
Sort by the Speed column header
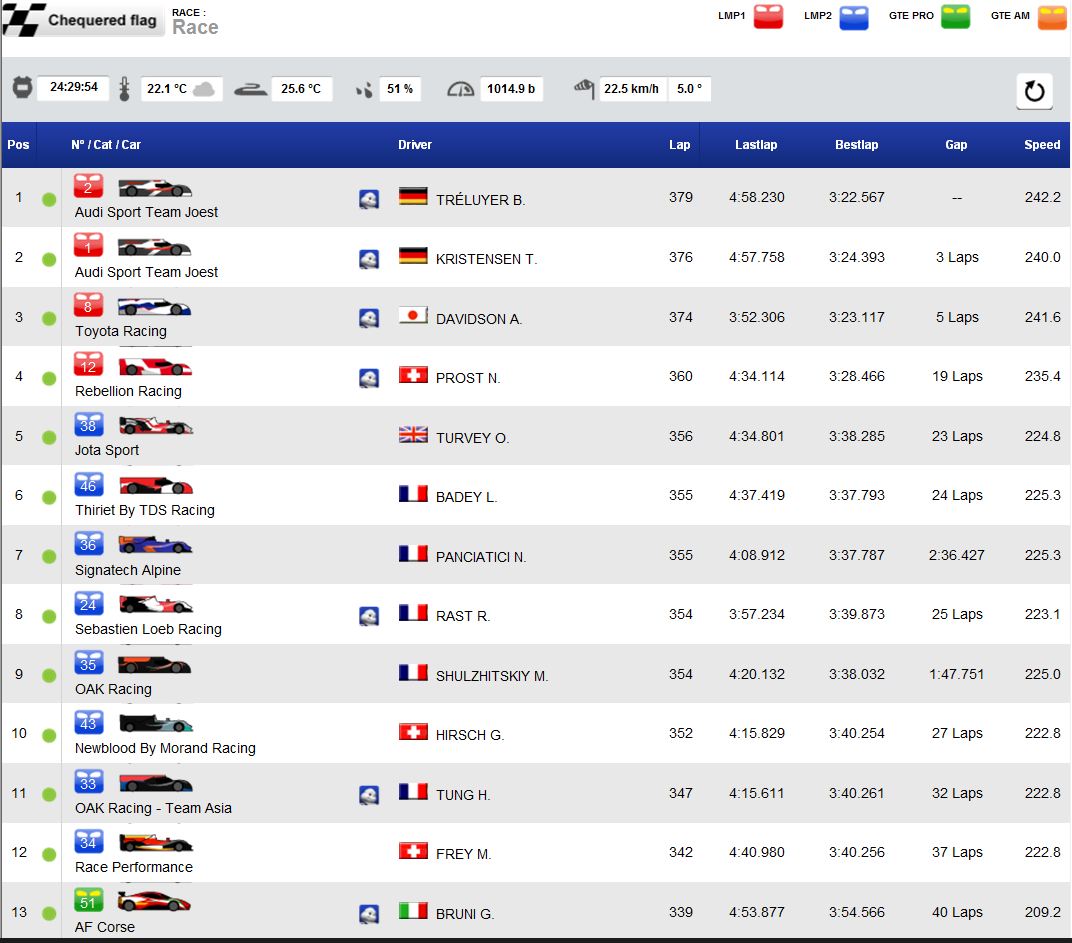pos(1041,145)
